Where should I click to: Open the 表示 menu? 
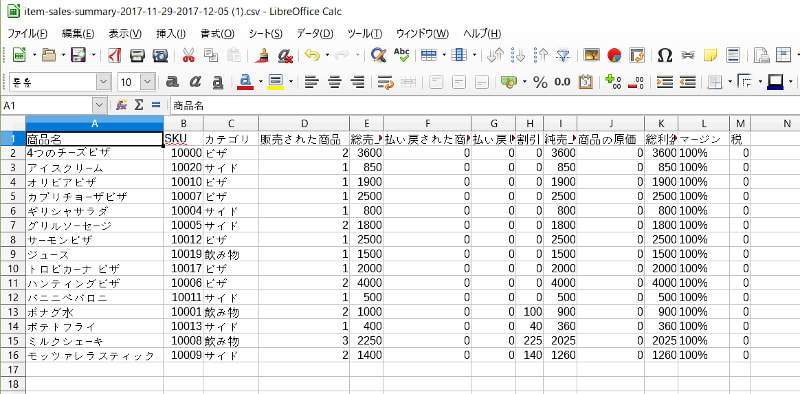click(x=125, y=34)
